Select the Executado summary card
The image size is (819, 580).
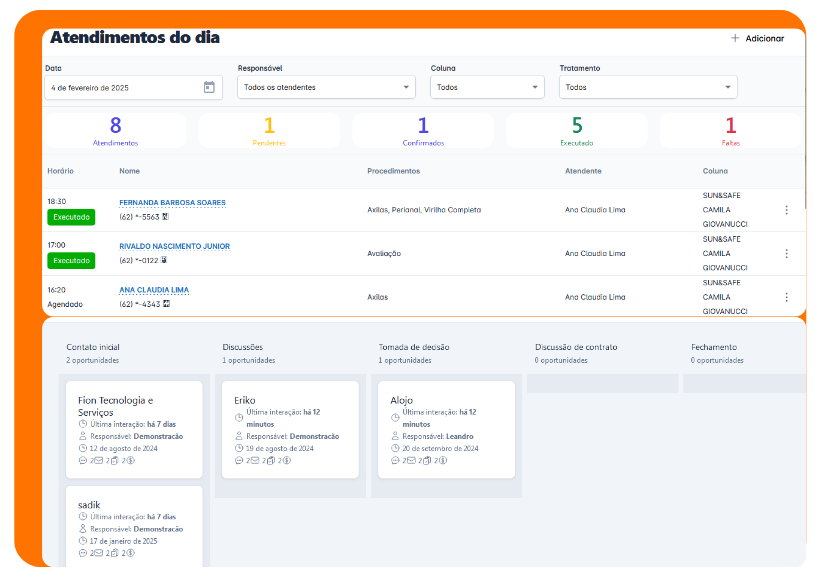(576, 131)
